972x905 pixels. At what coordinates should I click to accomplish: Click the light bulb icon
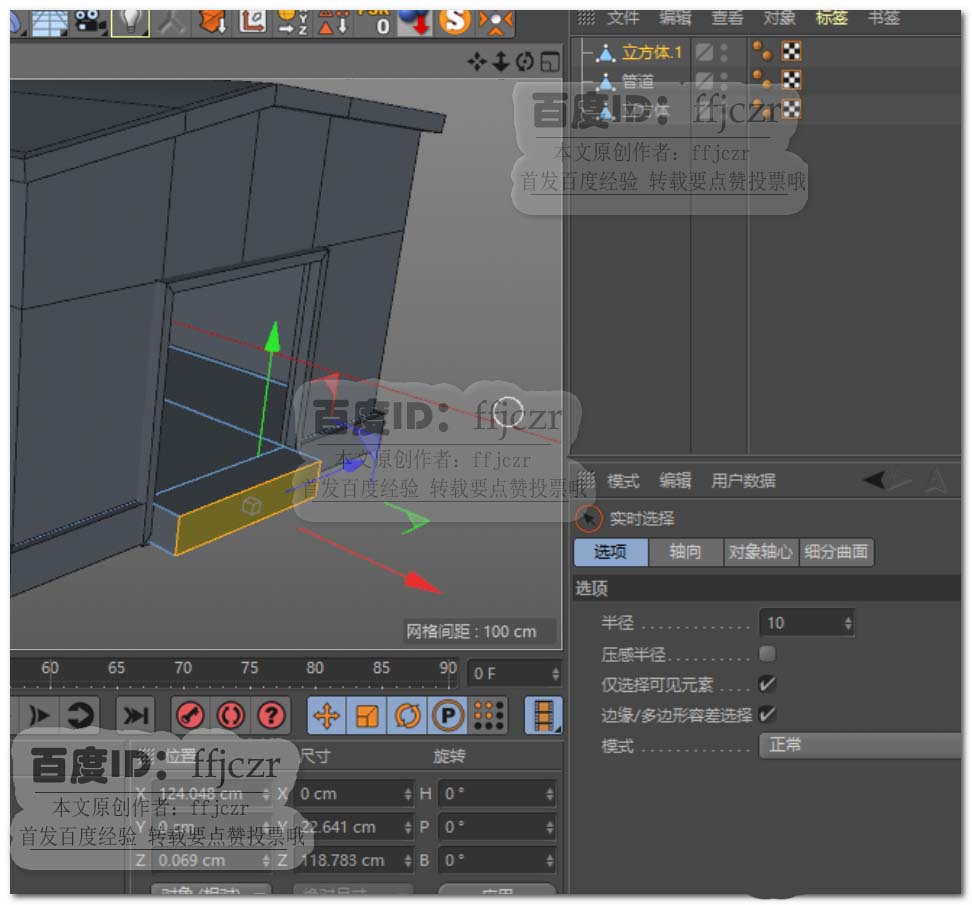[x=130, y=22]
